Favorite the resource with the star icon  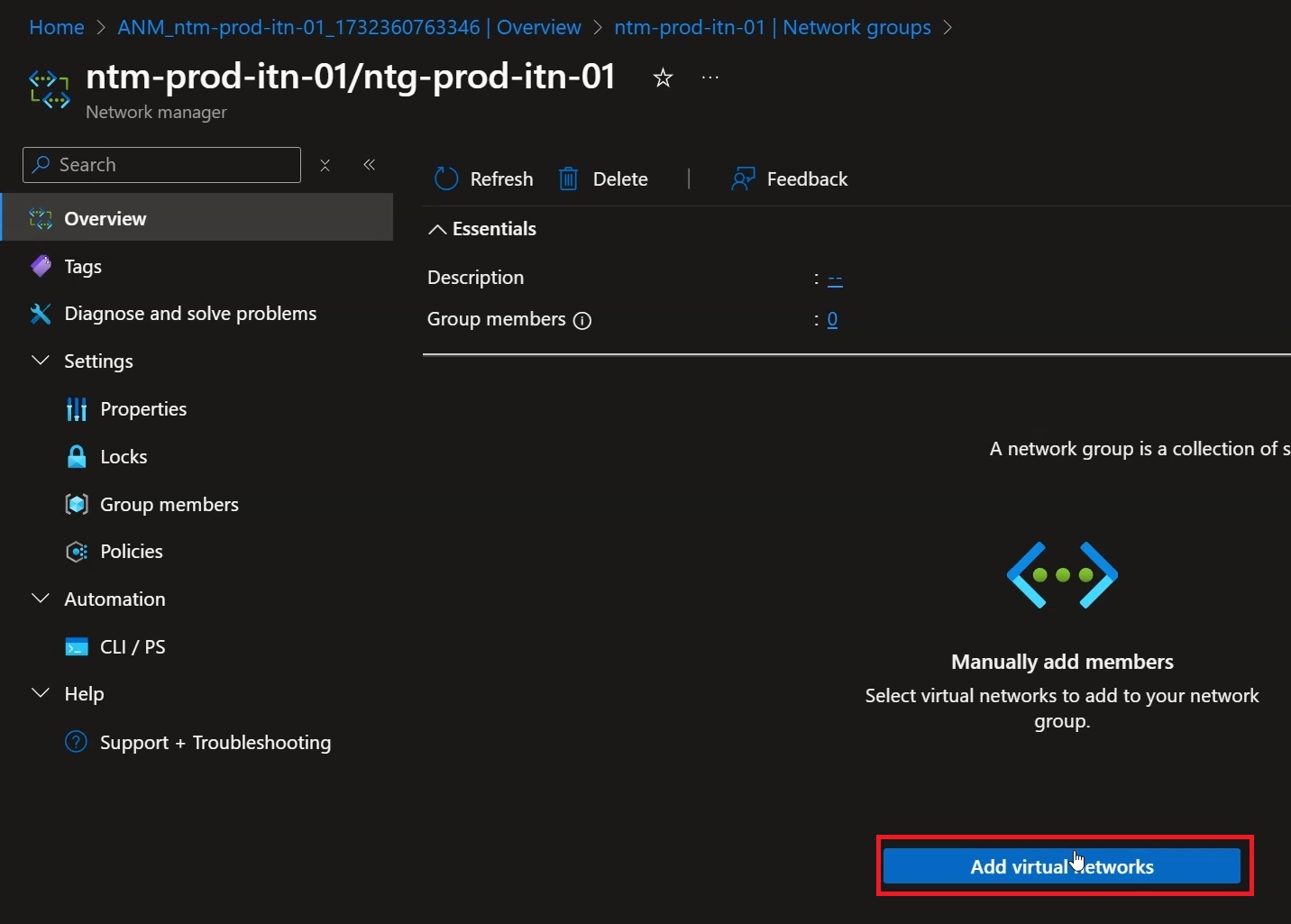coord(663,78)
